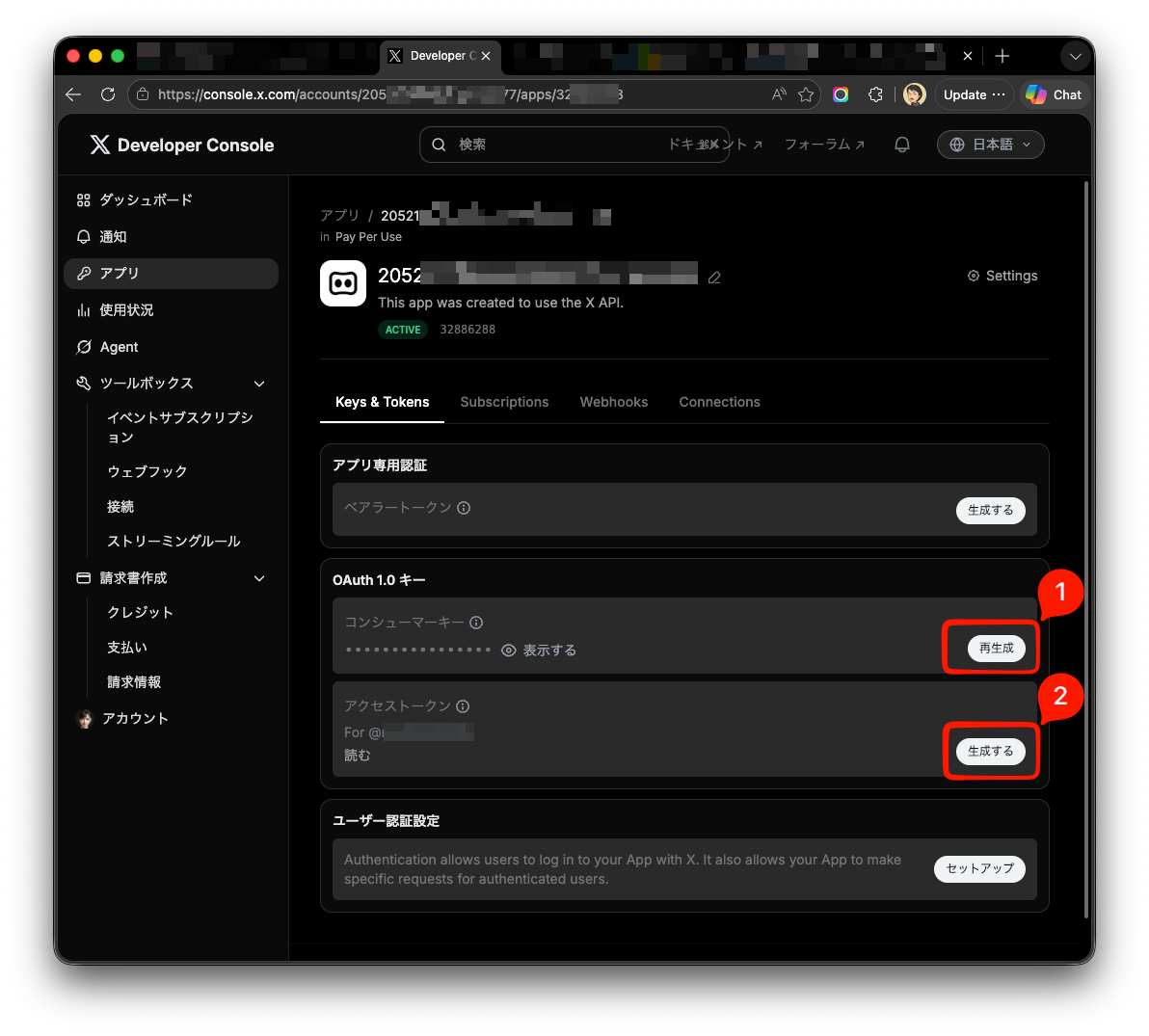Screen dimensions: 1149x1036
Task: Expand the tab list chevron
Action: tap(1075, 56)
